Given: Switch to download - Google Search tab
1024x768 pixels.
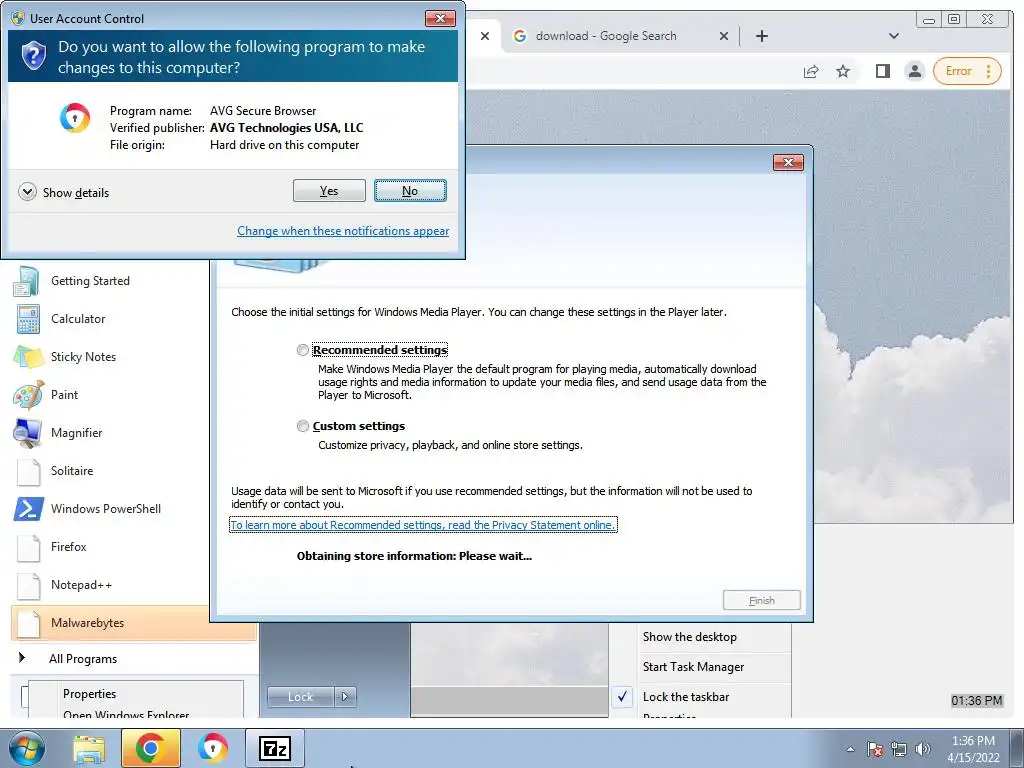Looking at the screenshot, I should (x=606, y=36).
